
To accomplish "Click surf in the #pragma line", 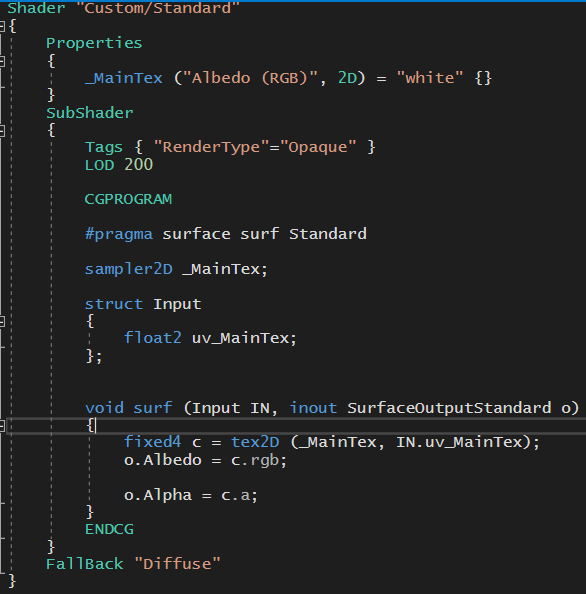I will pos(260,234).
